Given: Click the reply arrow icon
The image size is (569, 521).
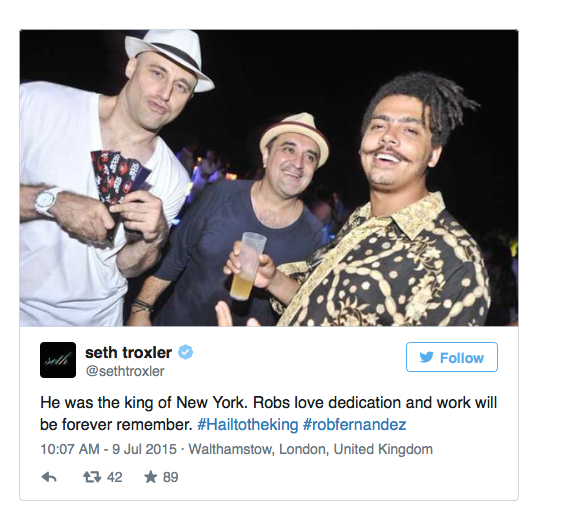Looking at the screenshot, I should coord(49,477).
